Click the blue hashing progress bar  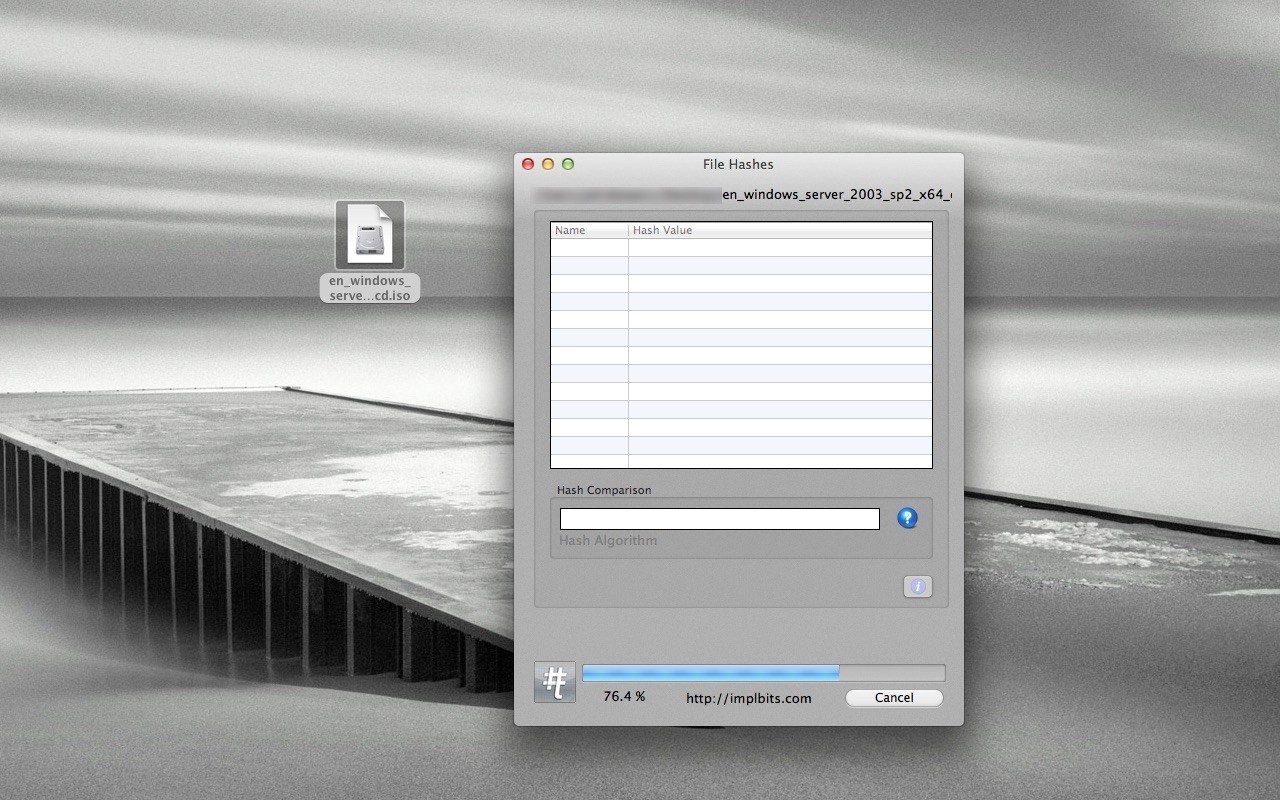pyautogui.click(x=763, y=672)
